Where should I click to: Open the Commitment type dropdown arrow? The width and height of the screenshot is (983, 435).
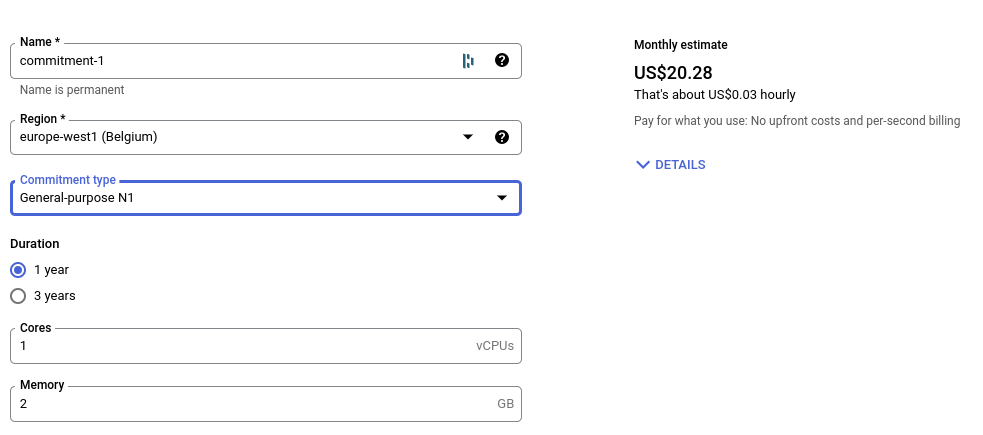[502, 198]
